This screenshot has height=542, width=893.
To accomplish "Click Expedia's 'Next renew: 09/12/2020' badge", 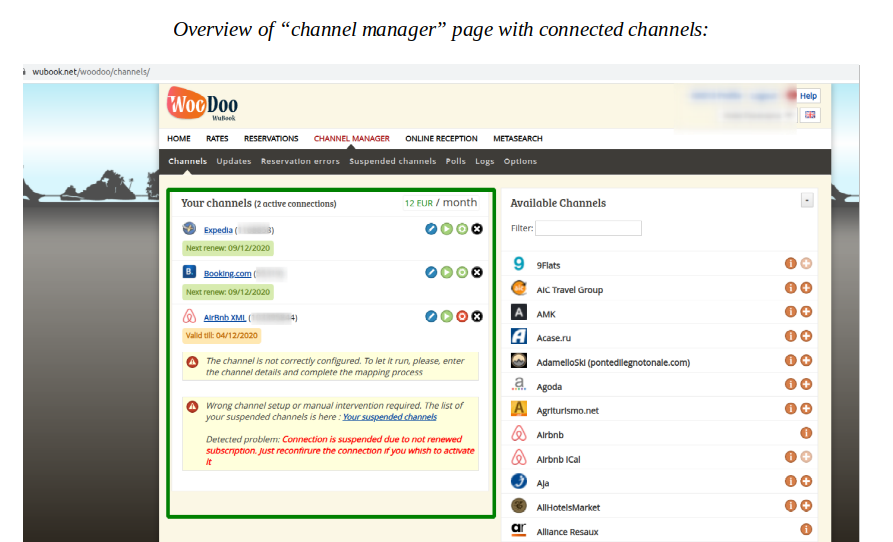I will [x=228, y=248].
